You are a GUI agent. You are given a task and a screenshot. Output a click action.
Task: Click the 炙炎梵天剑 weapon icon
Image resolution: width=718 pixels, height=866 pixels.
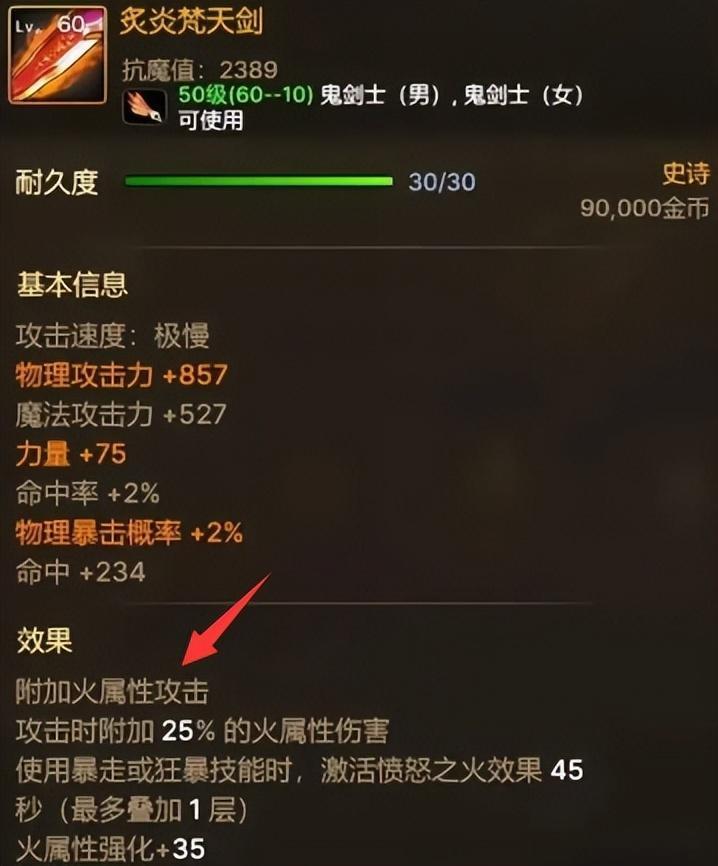57,55
